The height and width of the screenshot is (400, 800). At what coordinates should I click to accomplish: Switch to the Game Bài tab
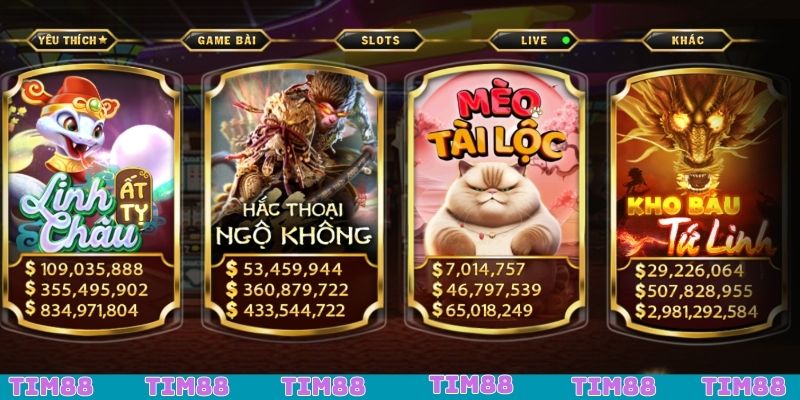[x=226, y=40]
